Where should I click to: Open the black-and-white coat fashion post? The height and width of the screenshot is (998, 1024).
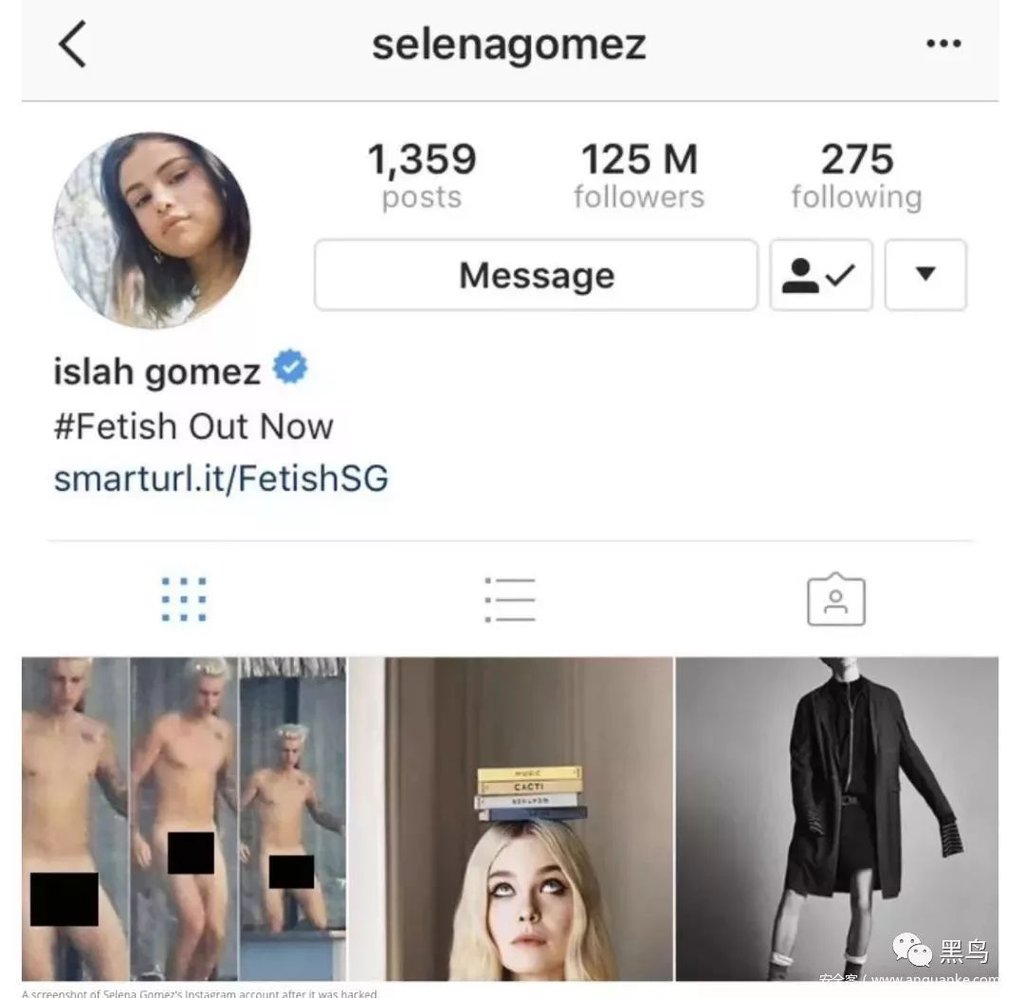pos(837,819)
